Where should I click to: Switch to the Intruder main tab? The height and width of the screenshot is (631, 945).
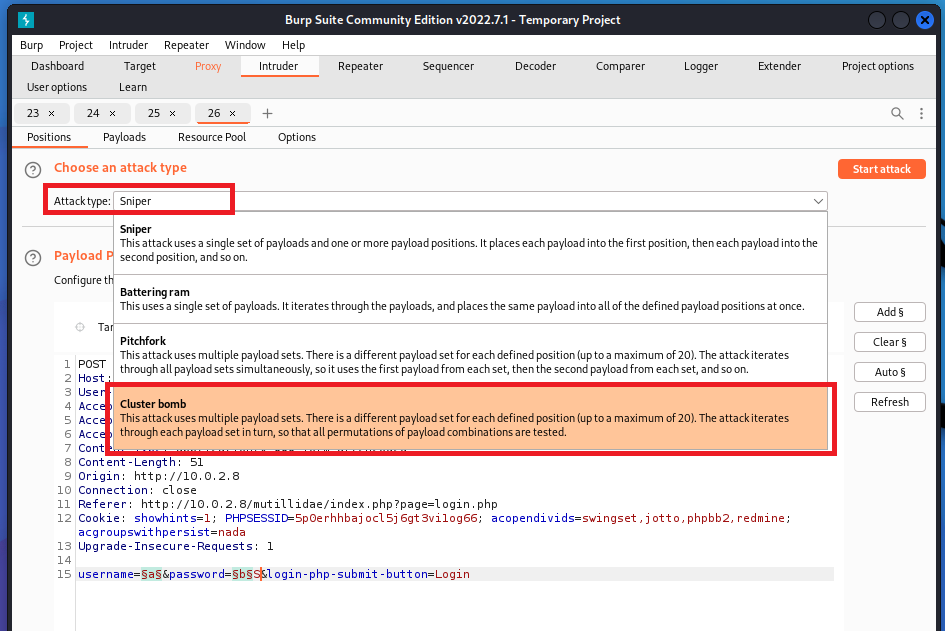[278, 66]
